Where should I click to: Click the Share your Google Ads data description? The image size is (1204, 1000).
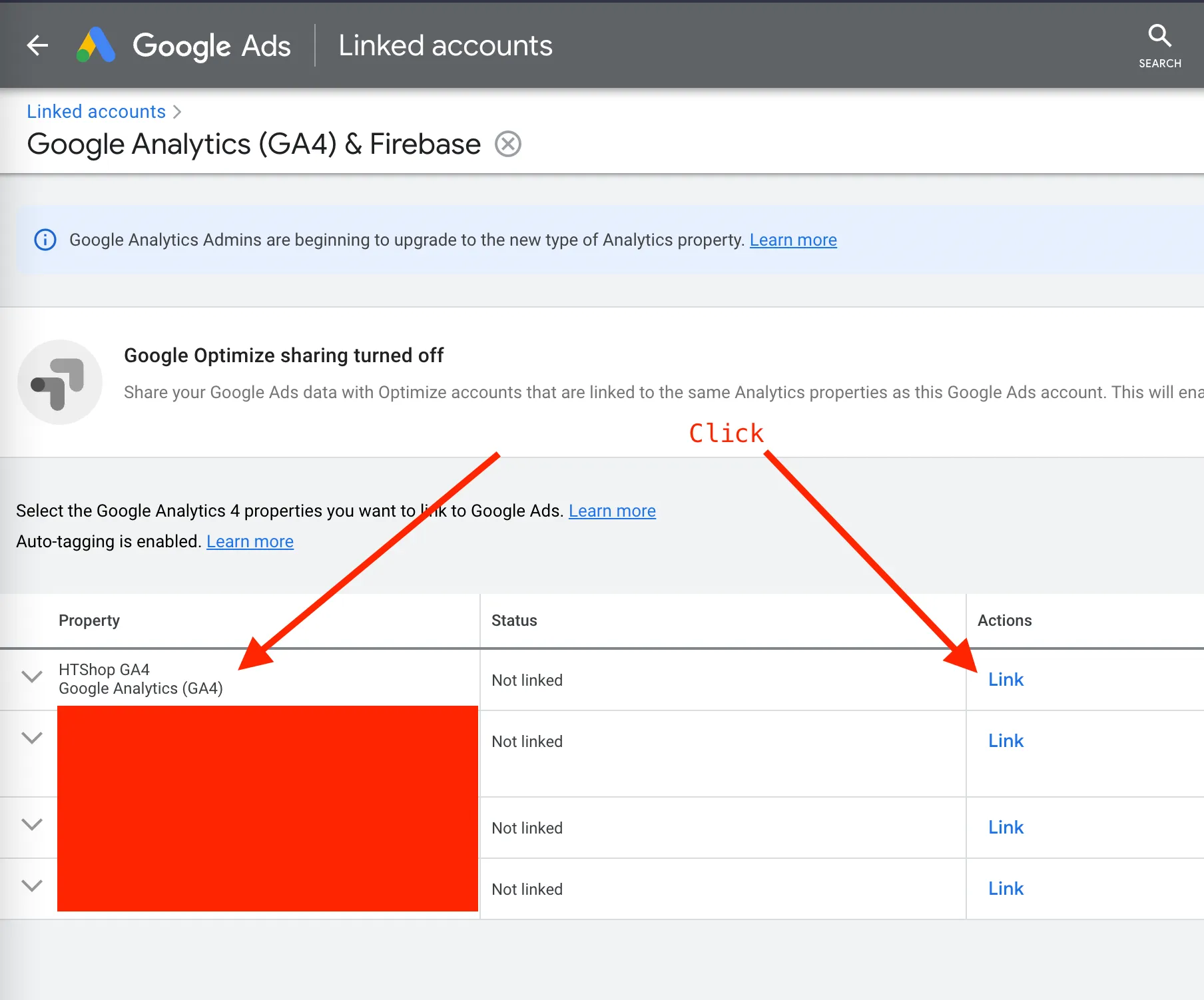pyautogui.click(x=663, y=392)
